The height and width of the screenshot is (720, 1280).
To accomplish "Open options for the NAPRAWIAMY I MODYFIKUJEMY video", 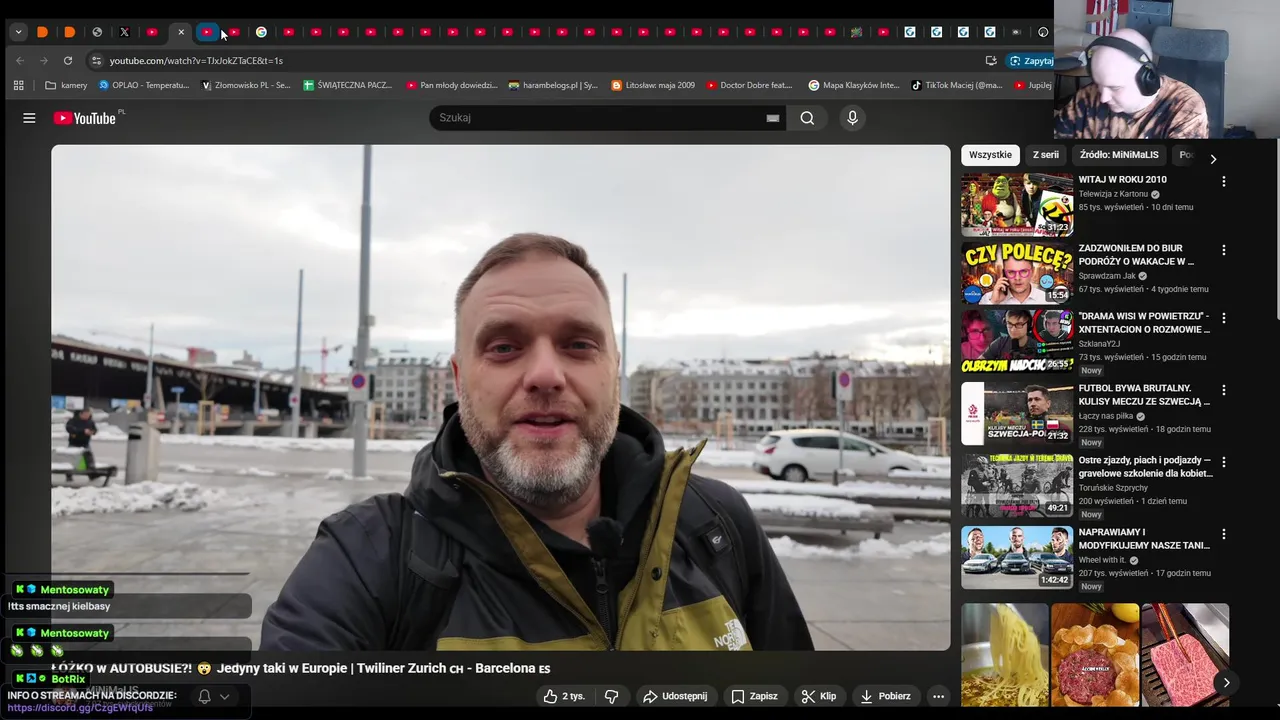I will pos(1223,534).
